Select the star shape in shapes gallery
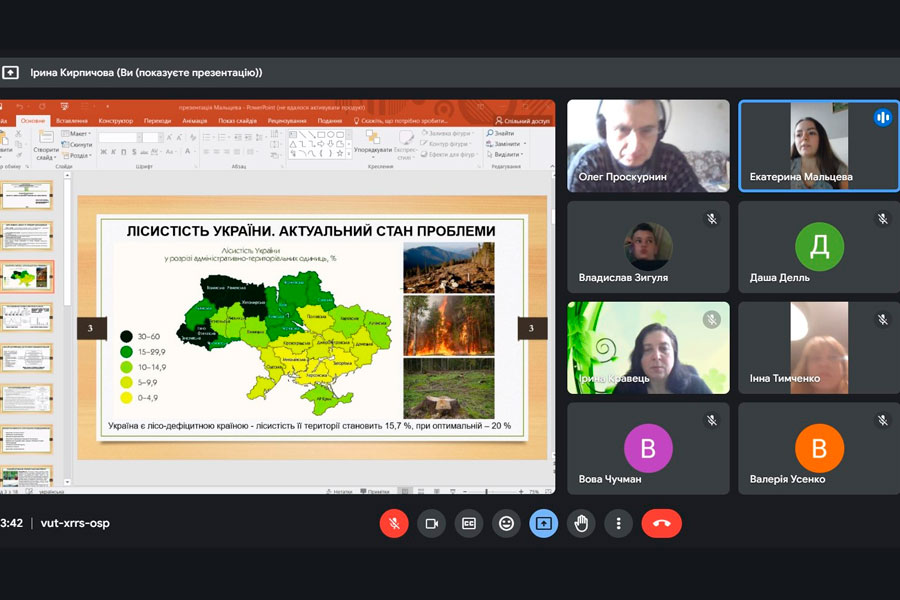Image resolution: width=900 pixels, height=600 pixels. [340, 153]
